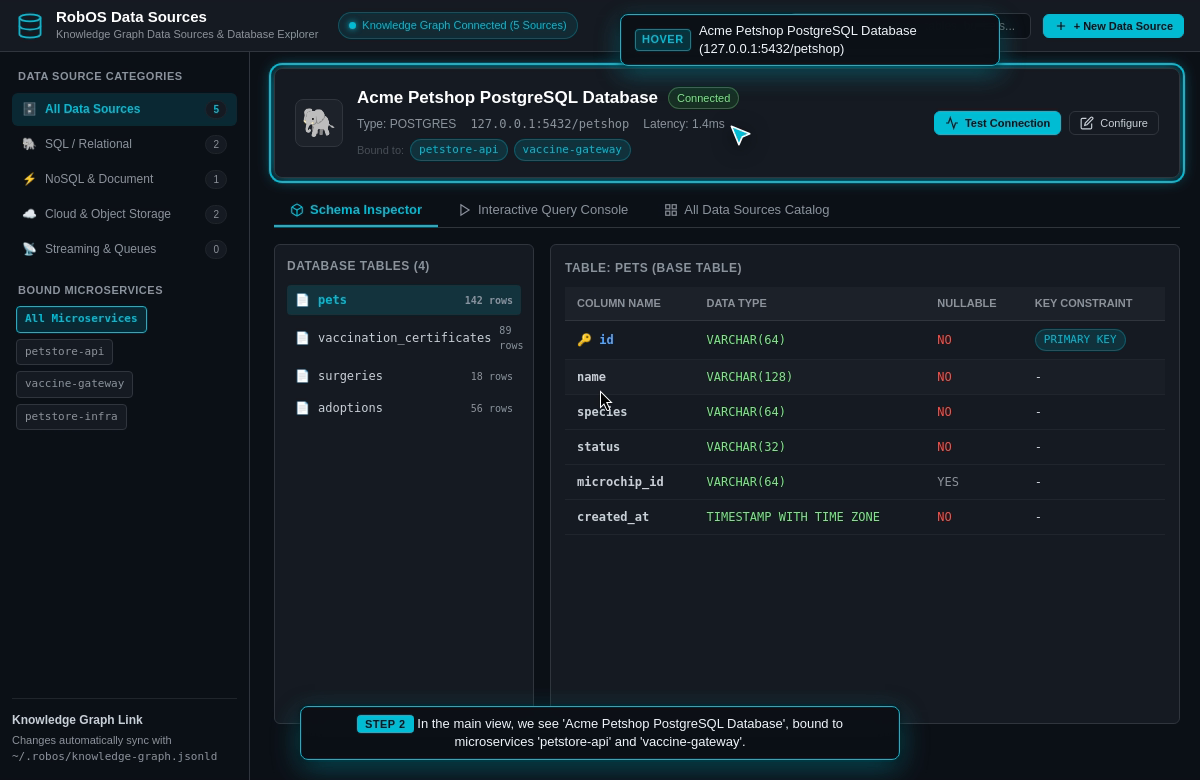The height and width of the screenshot is (780, 1200).
Task: Click the PRIMARY KEY constraint badge
Action: pos(1080,340)
